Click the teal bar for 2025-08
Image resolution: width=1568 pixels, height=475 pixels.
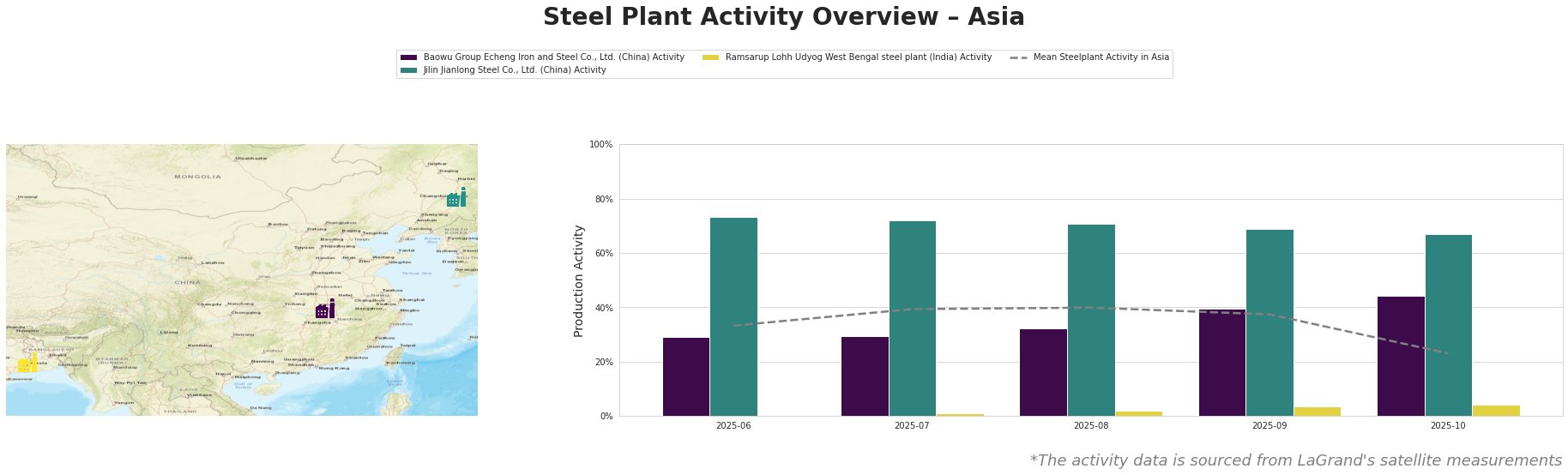tap(1091, 320)
